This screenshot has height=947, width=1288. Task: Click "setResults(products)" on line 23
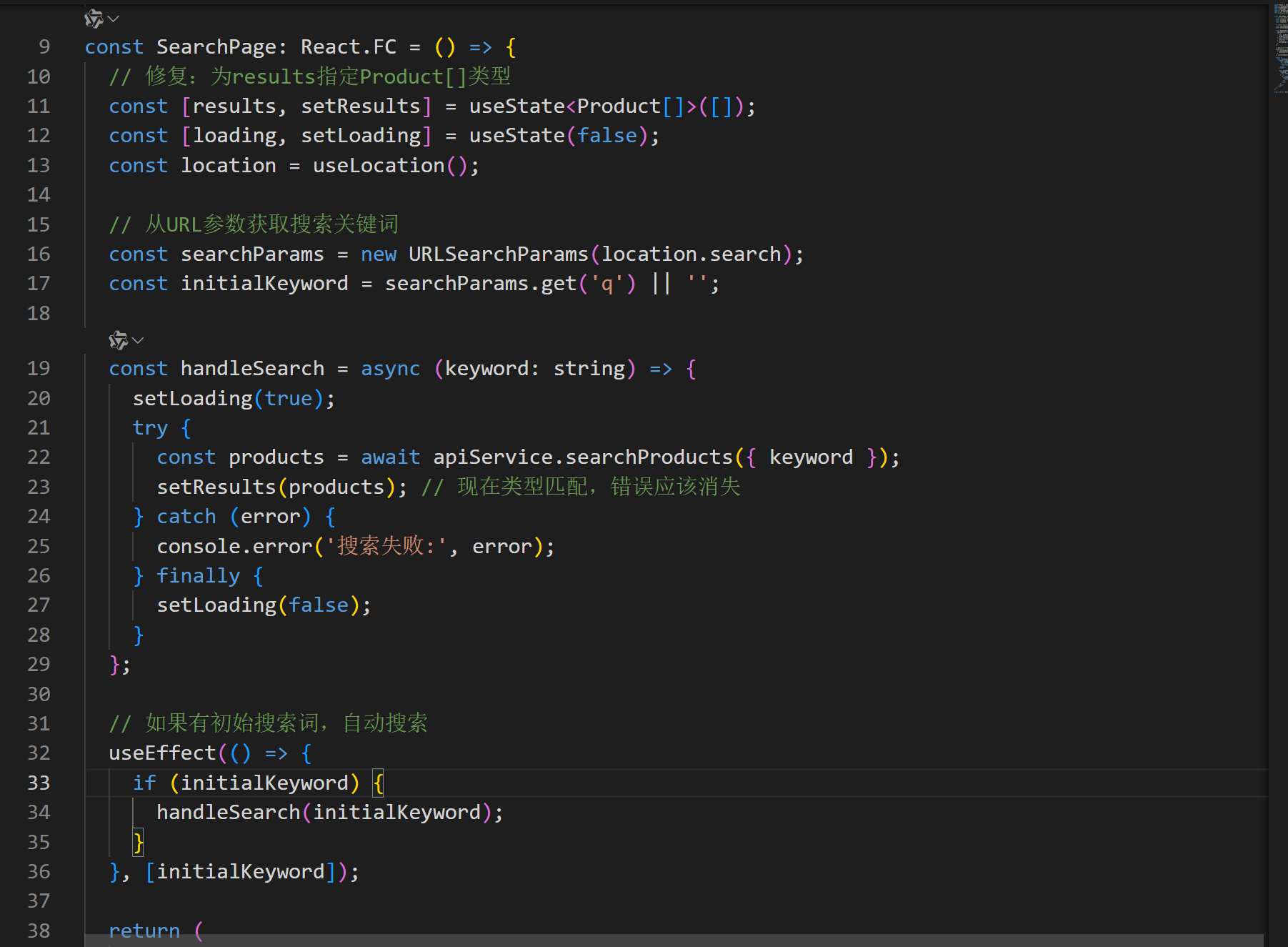tap(276, 487)
